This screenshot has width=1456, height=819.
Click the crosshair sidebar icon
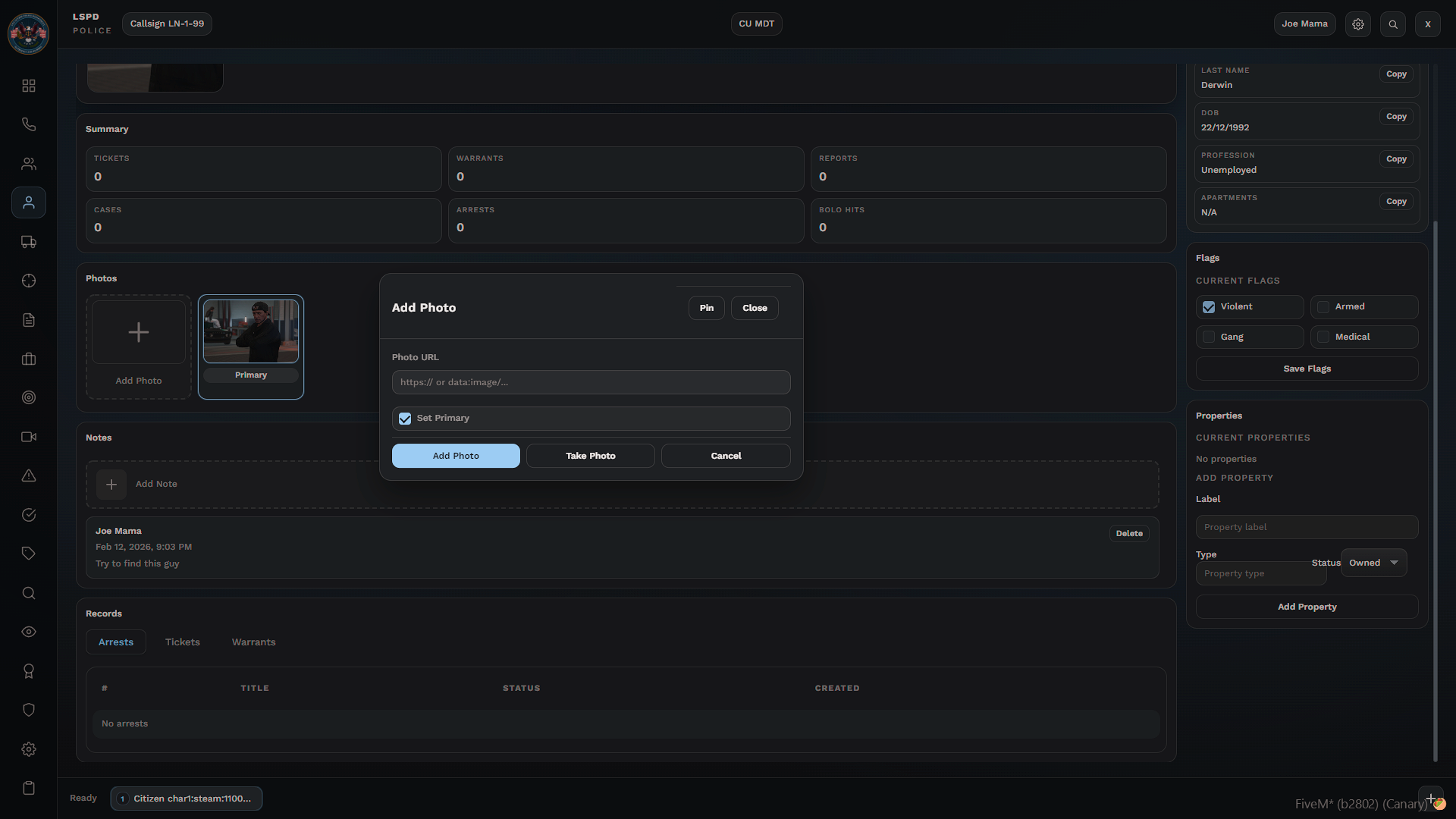click(x=29, y=281)
